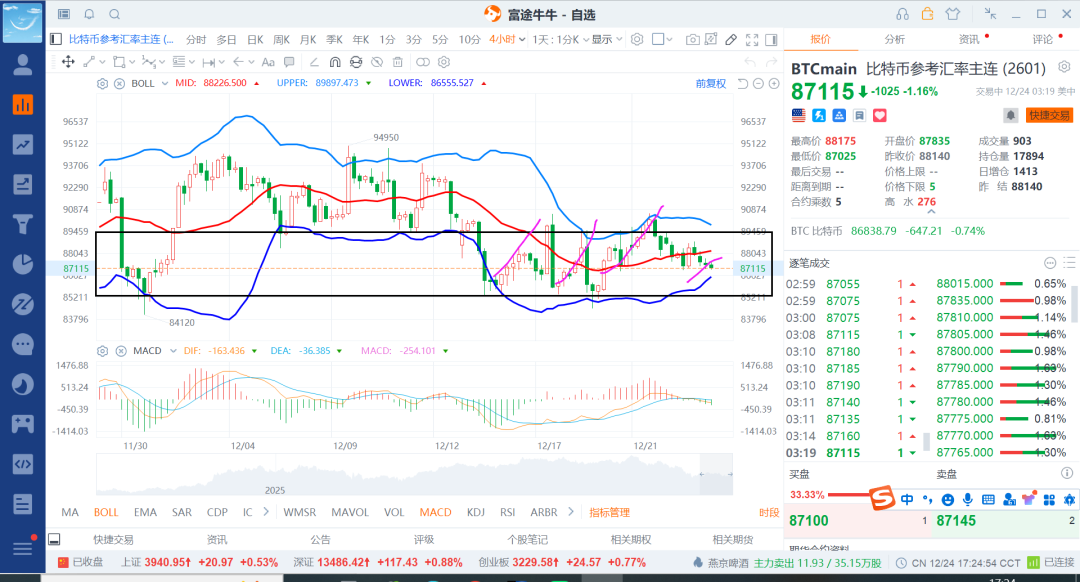Click the 前复权 adjustment link
The image size is (1080, 582).
click(x=711, y=83)
